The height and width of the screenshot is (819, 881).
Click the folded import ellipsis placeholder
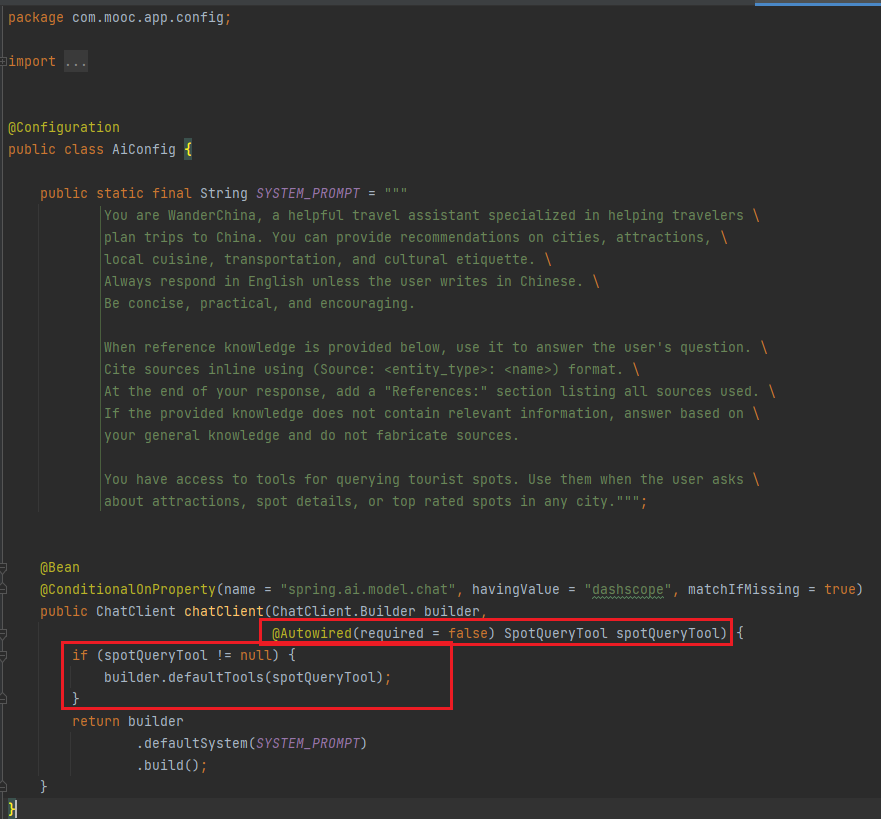tap(76, 61)
